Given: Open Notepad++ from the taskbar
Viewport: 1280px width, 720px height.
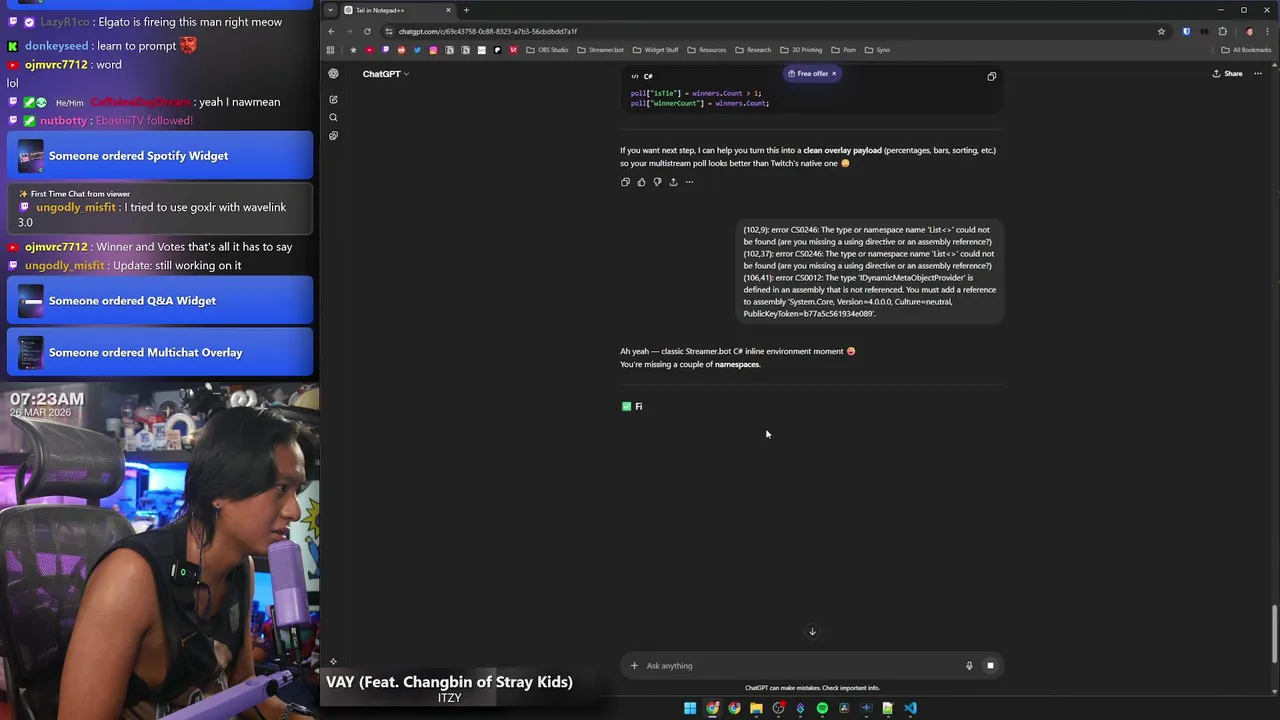Looking at the screenshot, I should click(887, 708).
